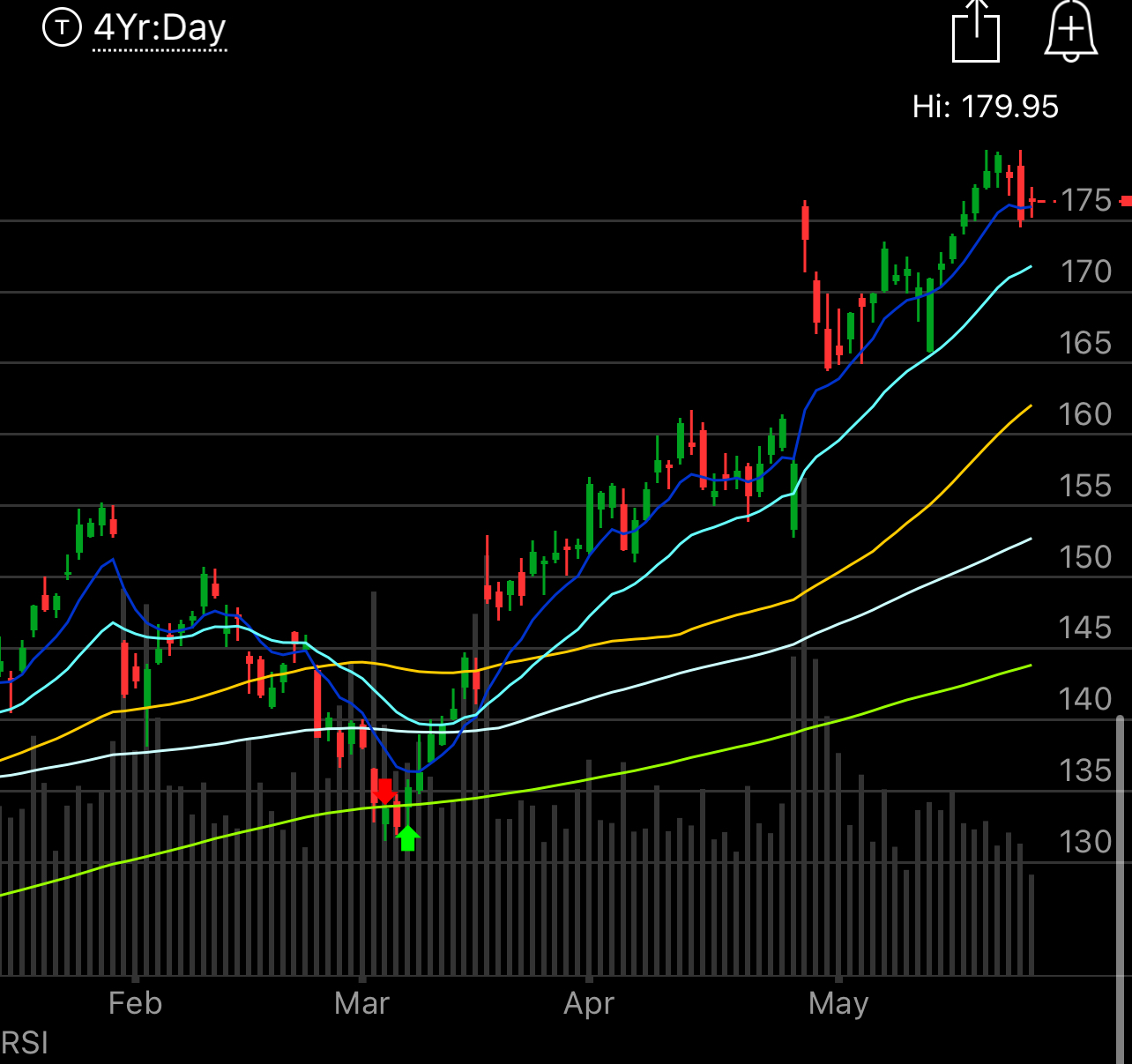Select the 140 price axis label
Screen dimensions: 1132x1064
[1086, 699]
